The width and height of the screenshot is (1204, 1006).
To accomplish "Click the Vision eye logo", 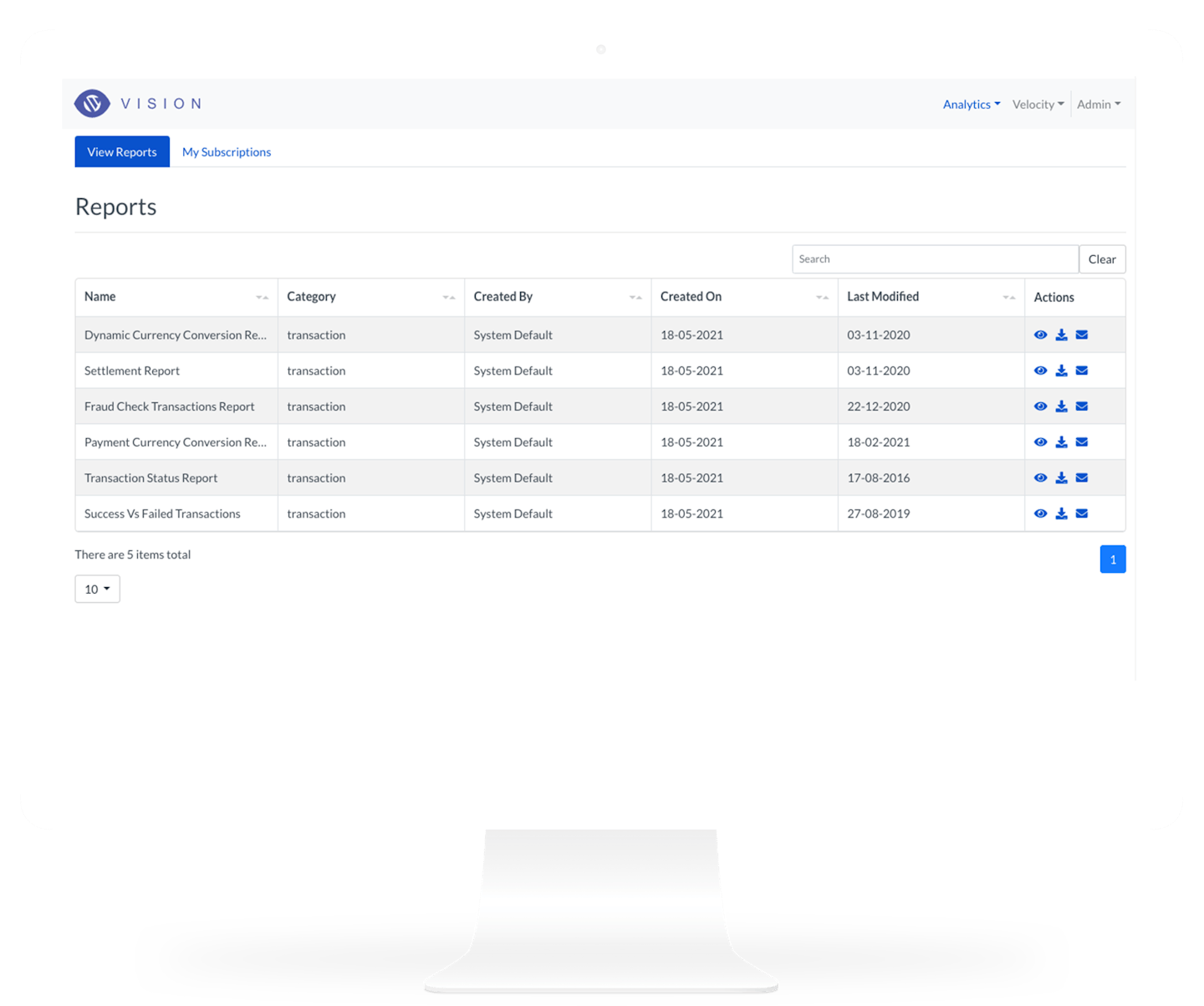I will pyautogui.click(x=92, y=104).
